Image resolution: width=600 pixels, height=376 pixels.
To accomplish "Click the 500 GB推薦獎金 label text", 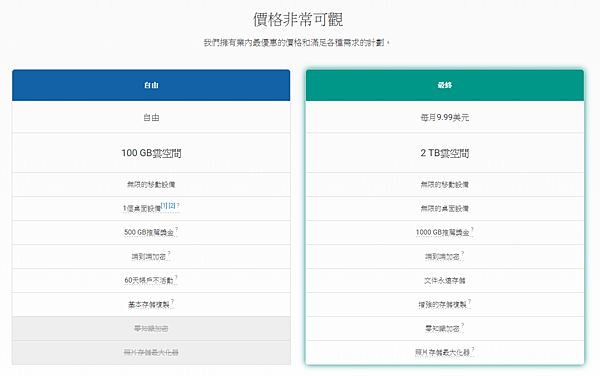I will (x=149, y=233).
